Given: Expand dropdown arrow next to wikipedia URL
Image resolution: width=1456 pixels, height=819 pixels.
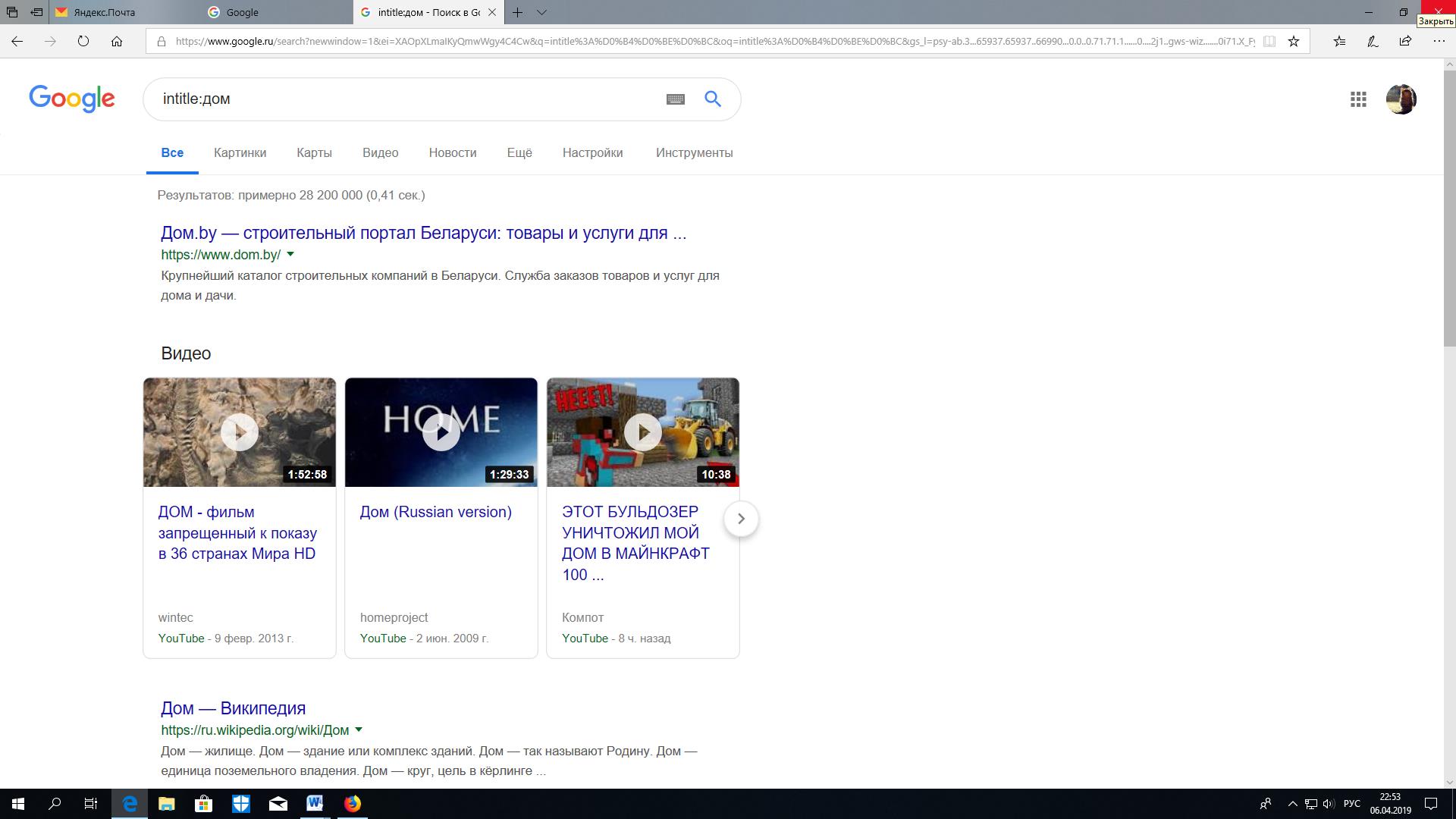Looking at the screenshot, I should [x=359, y=730].
